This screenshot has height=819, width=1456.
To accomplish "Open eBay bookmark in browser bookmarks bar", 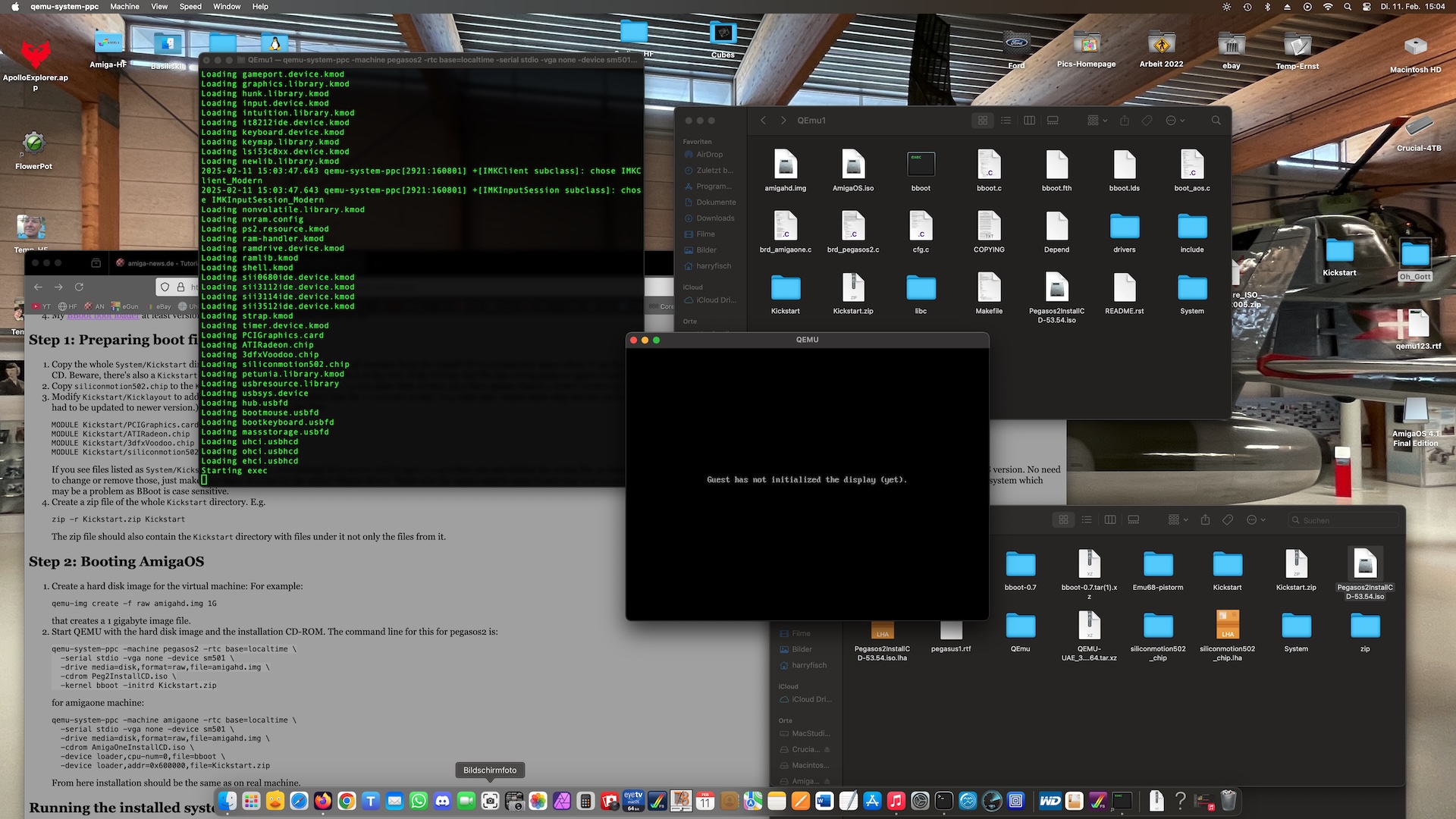I will [159, 306].
